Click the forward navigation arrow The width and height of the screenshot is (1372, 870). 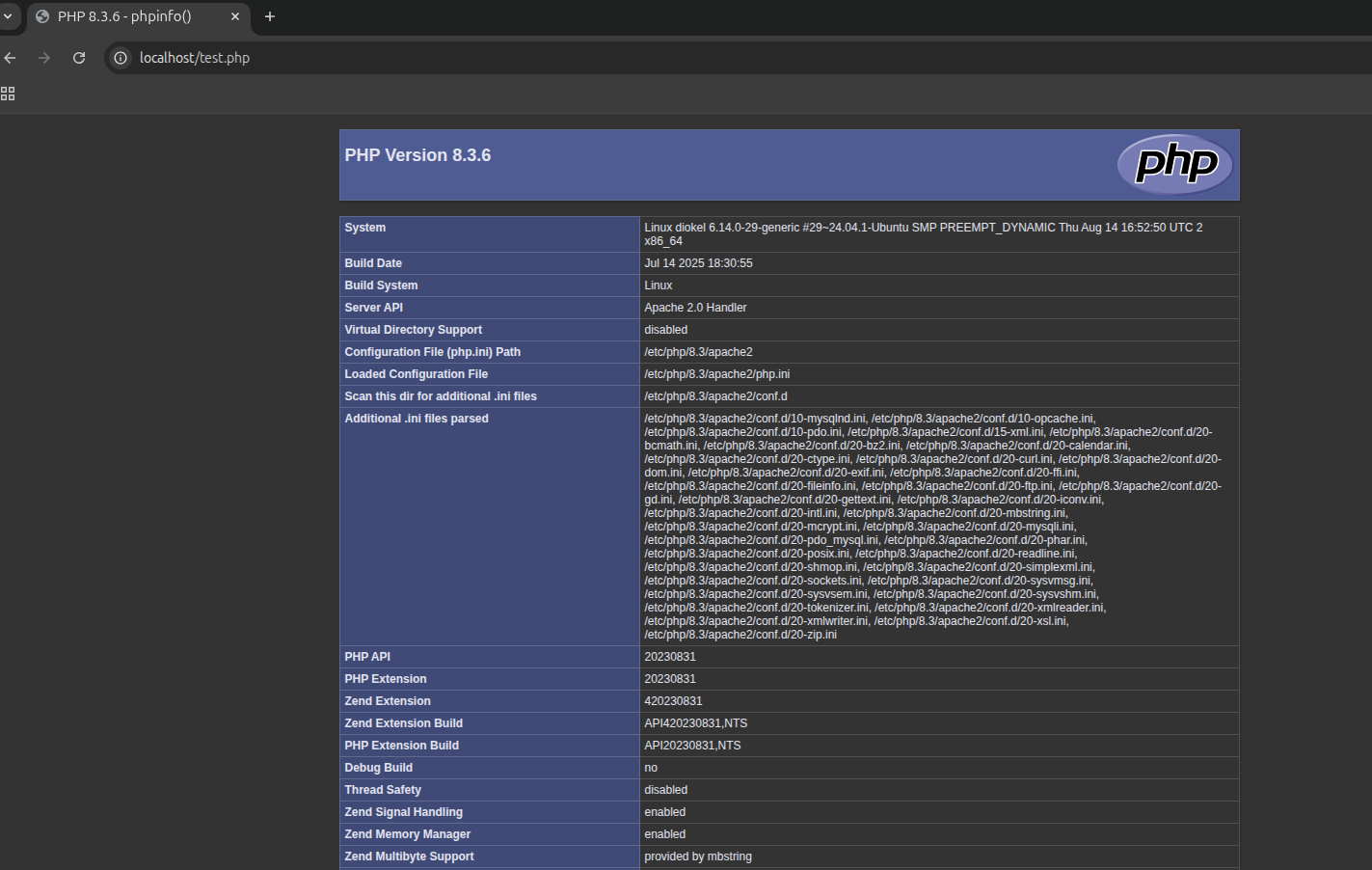[x=44, y=58]
